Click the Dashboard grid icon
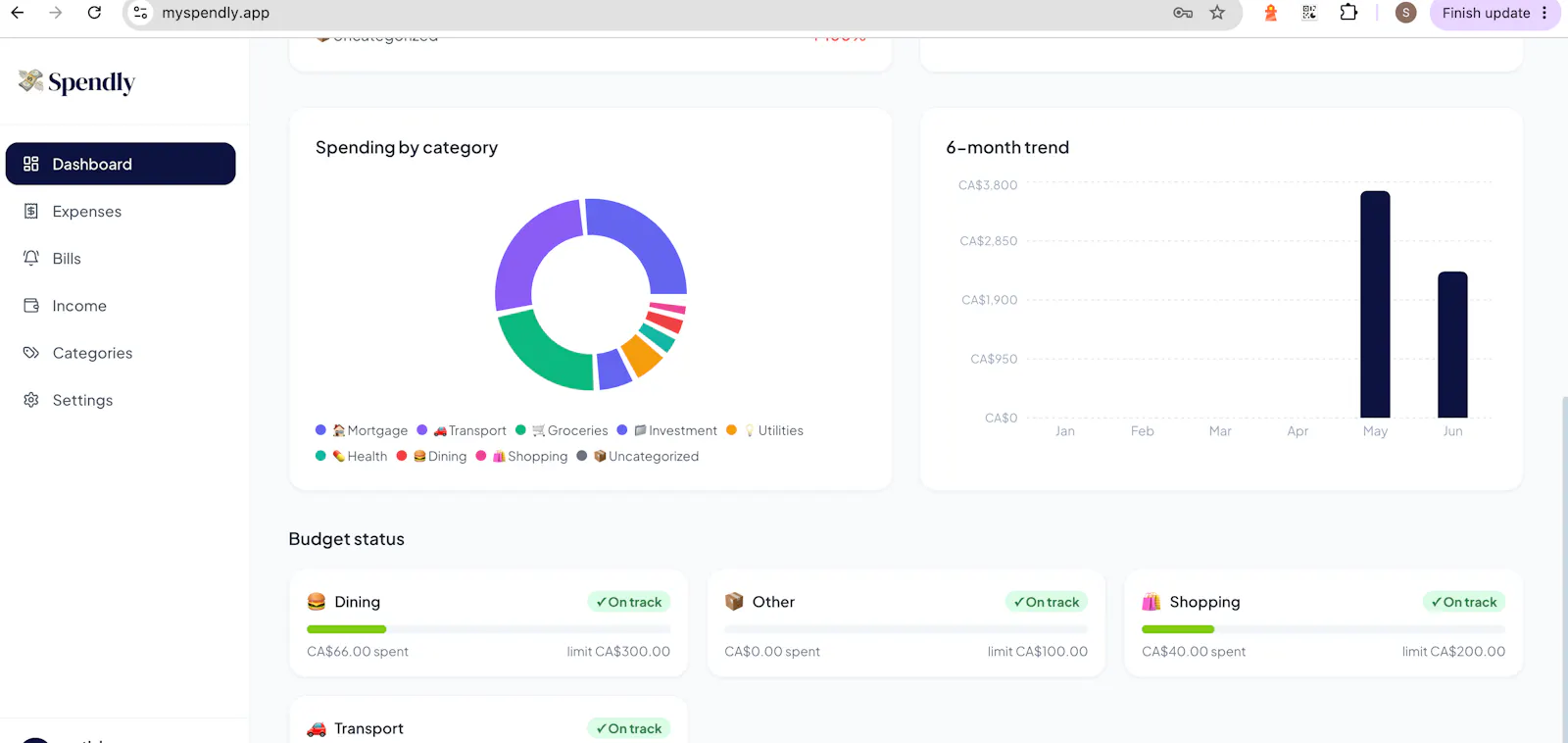 31,164
